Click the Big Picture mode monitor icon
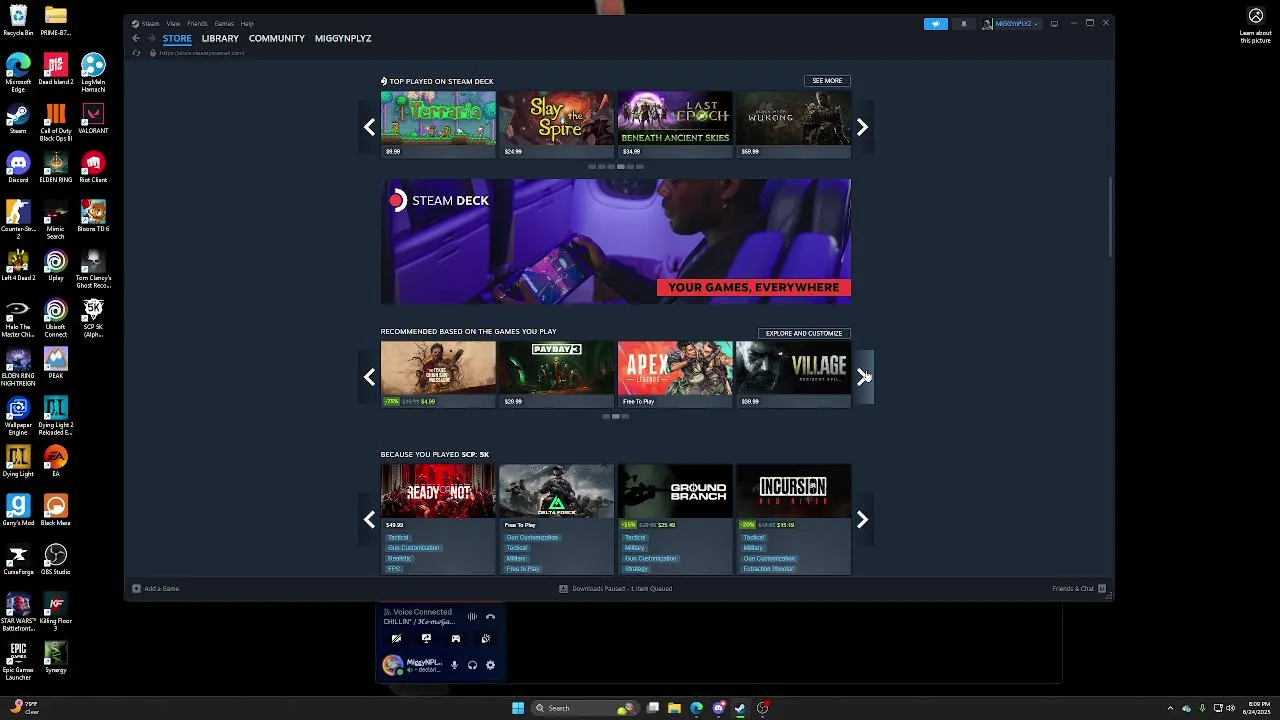The height and width of the screenshot is (720, 1280). coord(1054,24)
